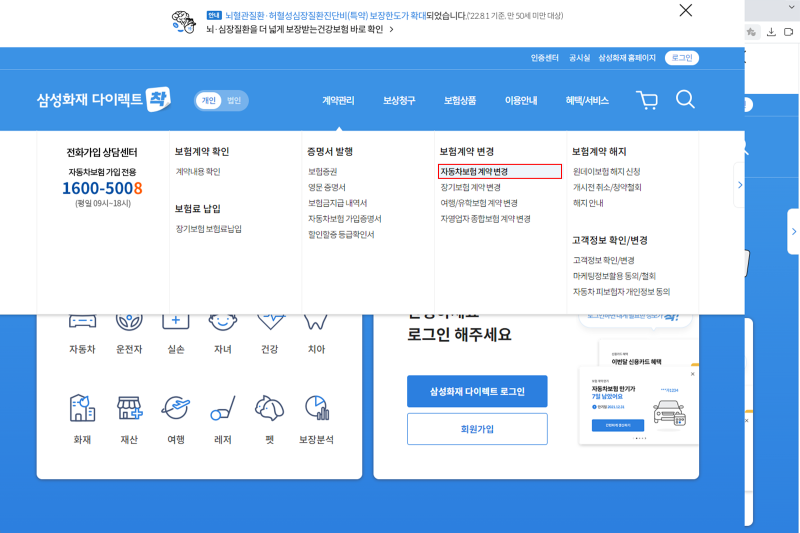This screenshot has width=800, height=533.
Task: Open the search magnifier icon
Action: click(x=685, y=99)
